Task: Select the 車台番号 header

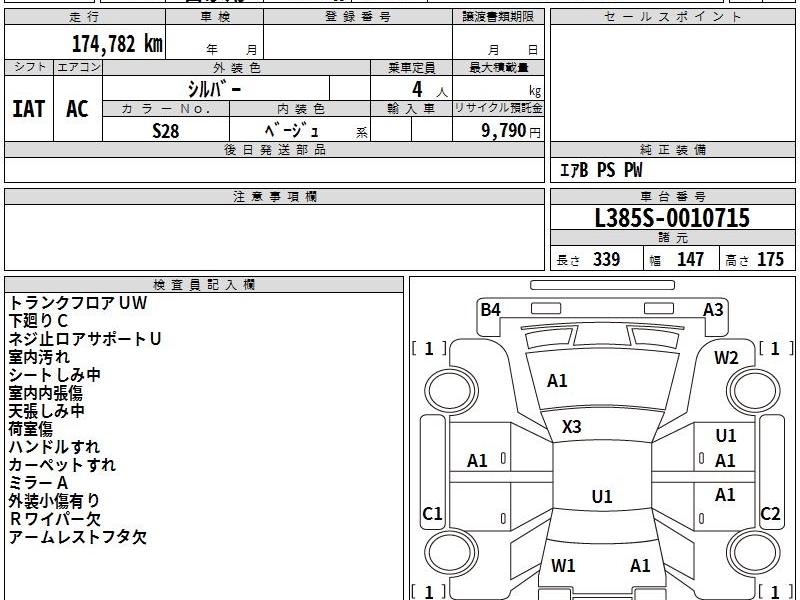Action: [x=672, y=196]
